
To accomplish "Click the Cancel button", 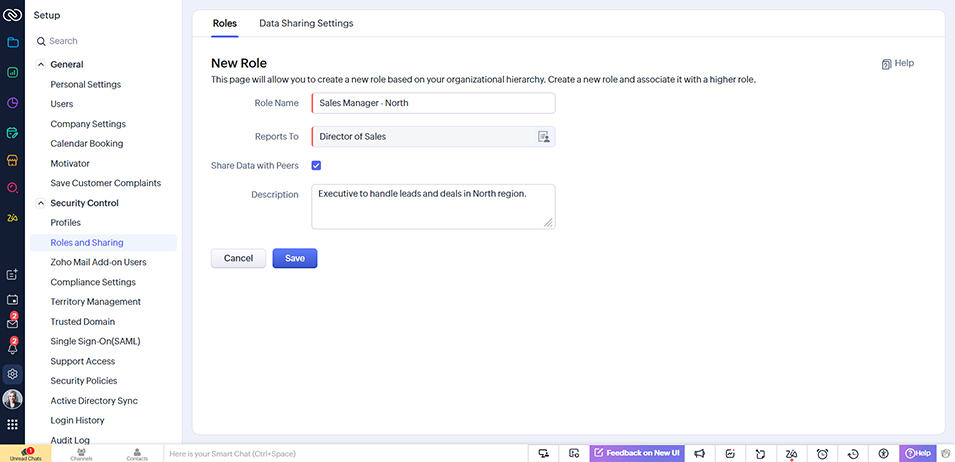I will pos(238,258).
